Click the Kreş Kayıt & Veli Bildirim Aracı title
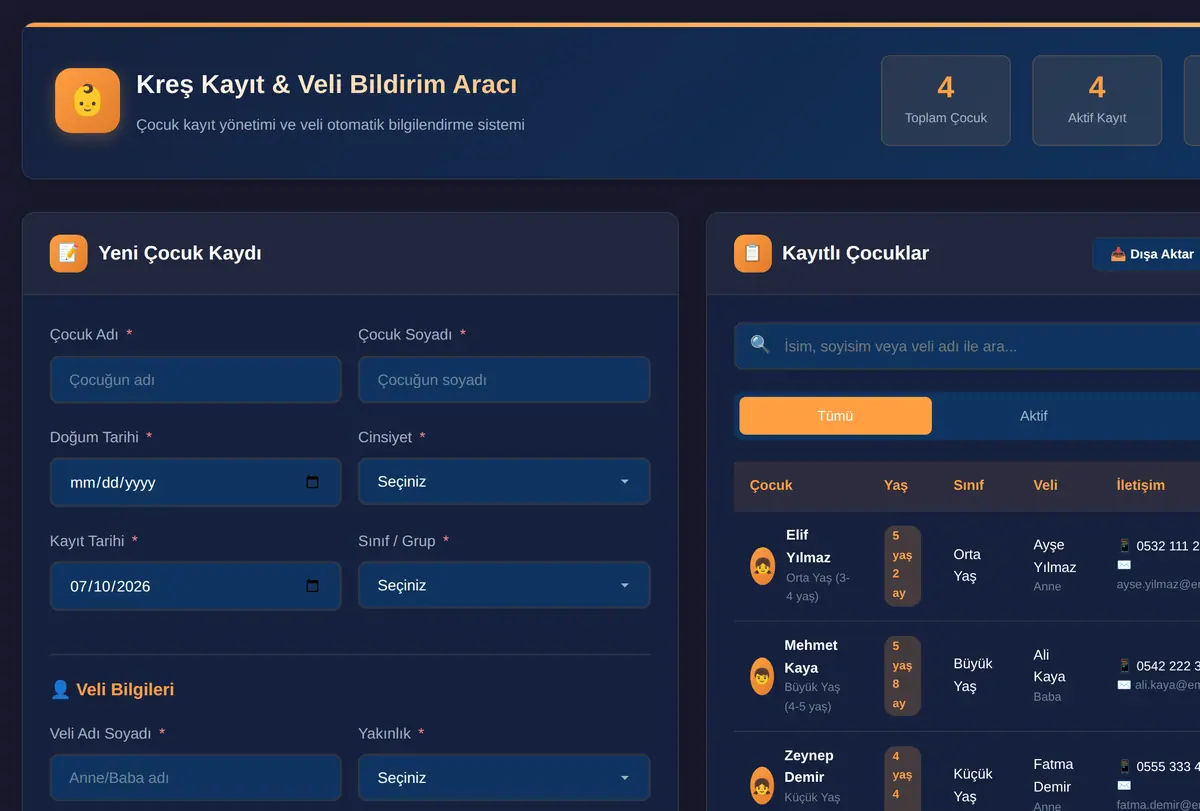1200x811 pixels. (327, 84)
